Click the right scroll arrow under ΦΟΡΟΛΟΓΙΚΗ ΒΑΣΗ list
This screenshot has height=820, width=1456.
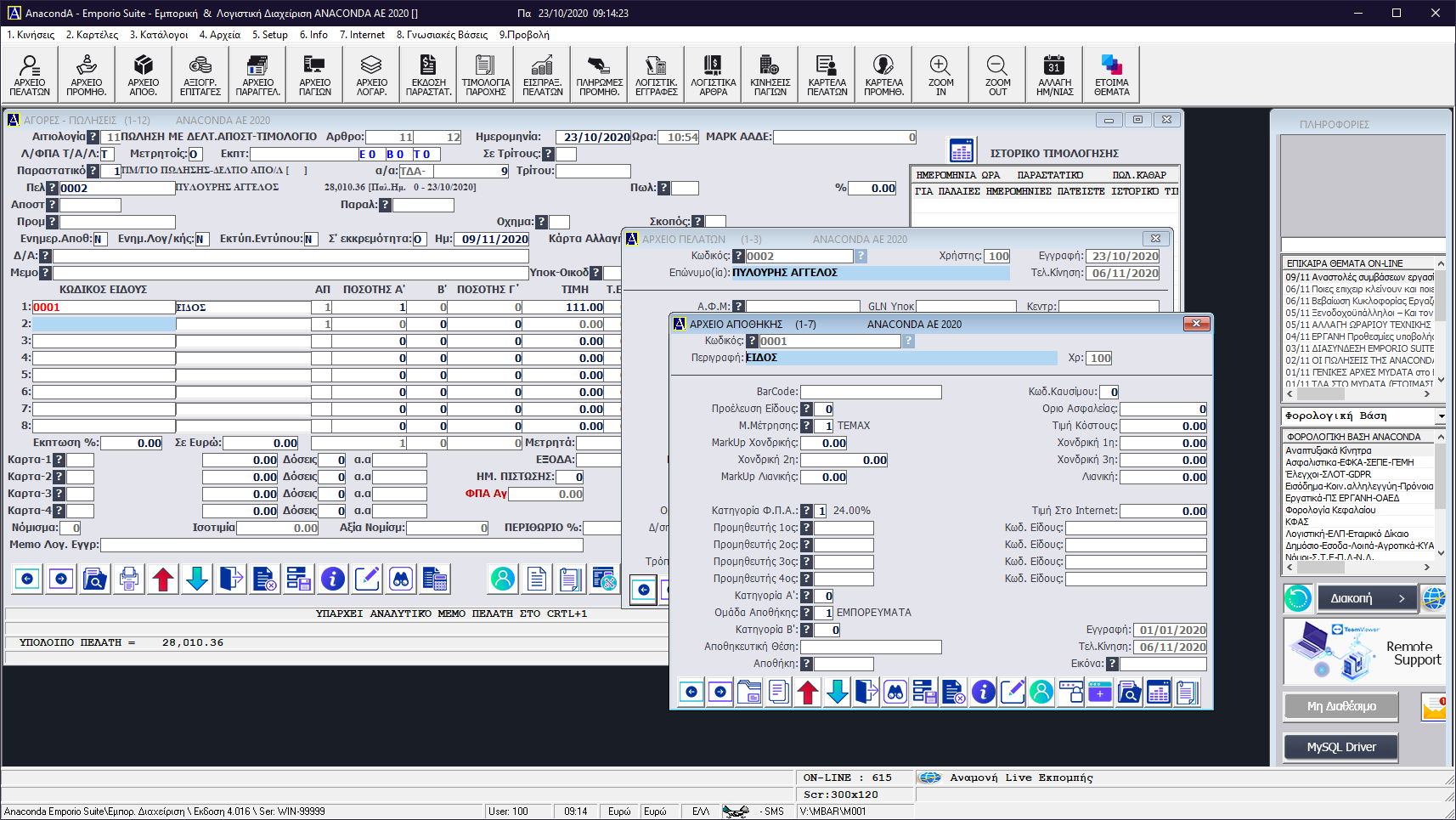click(x=1427, y=567)
